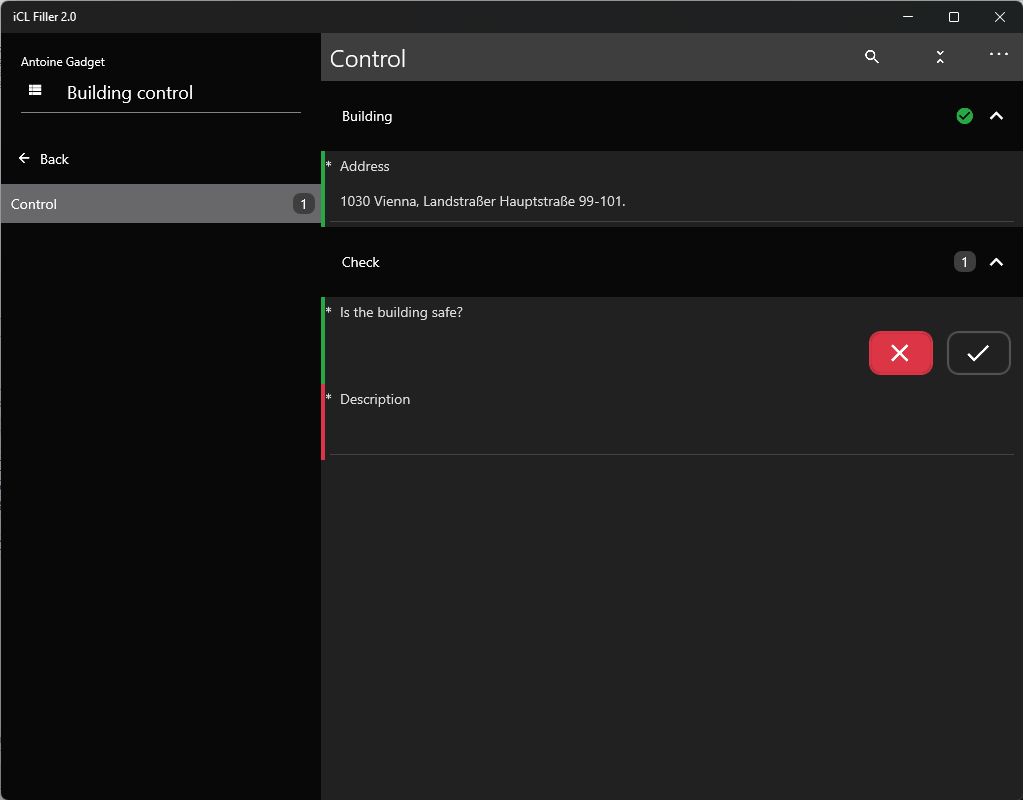Viewport: 1023px width, 800px height.
Task: Collapse the Check section chevron
Action: coord(996,262)
